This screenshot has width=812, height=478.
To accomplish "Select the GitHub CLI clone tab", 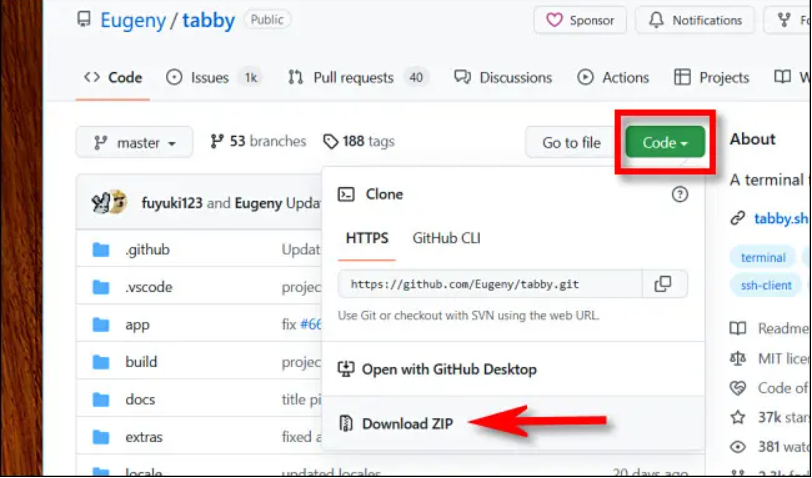I will (446, 238).
